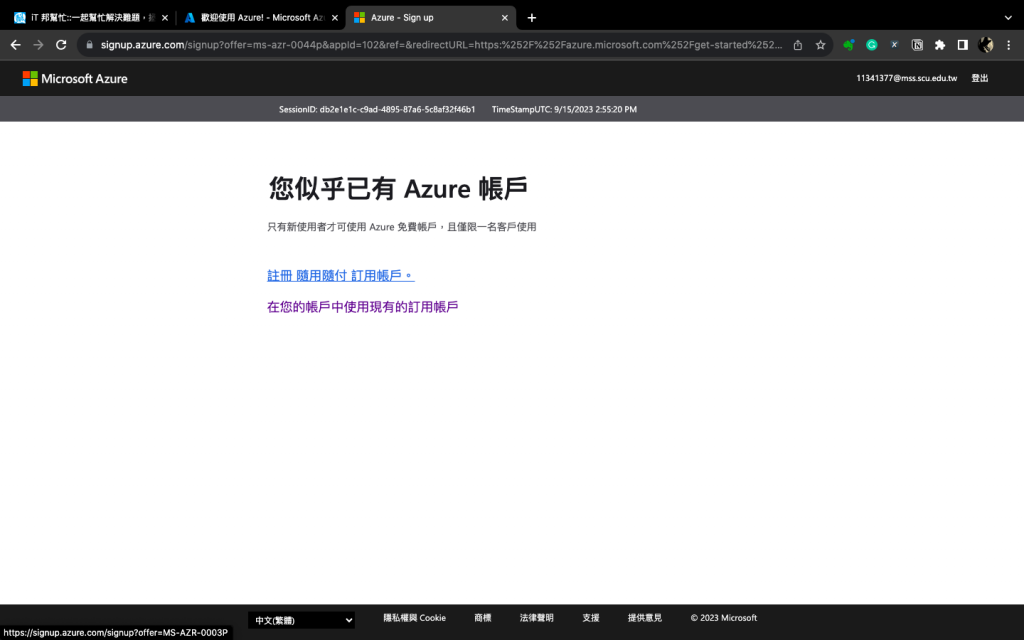
Task: Click the address bar URL
Action: (441, 45)
